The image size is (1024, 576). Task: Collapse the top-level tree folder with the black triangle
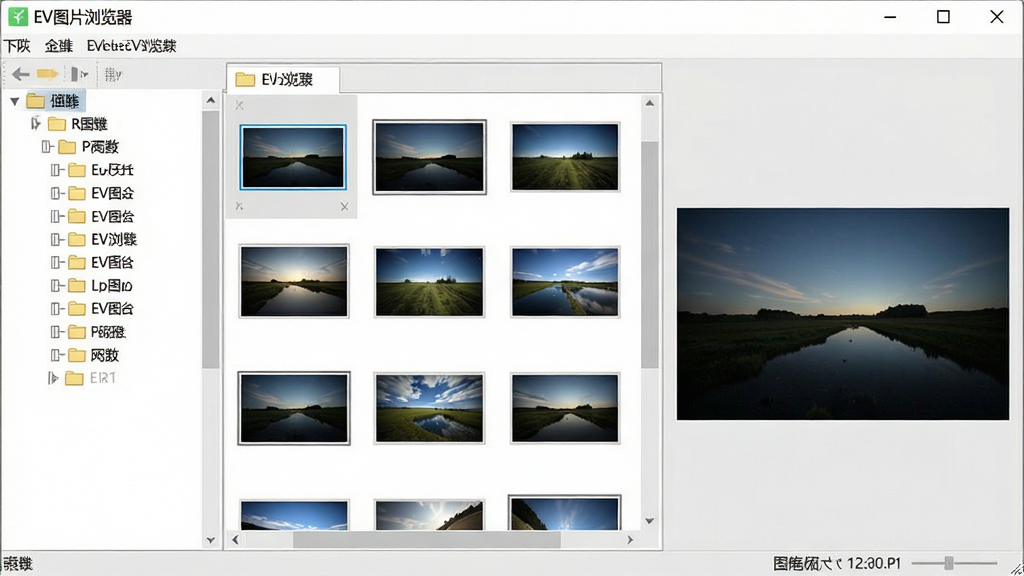tap(14, 101)
